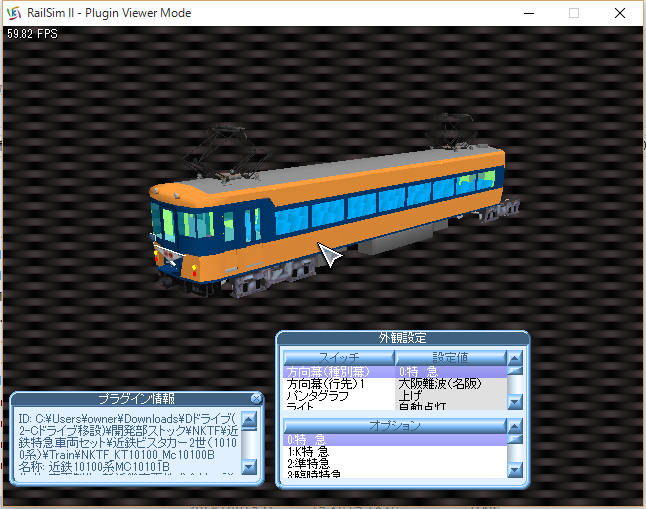Click the オプション column header
This screenshot has height=509, width=646.
pyautogui.click(x=395, y=426)
